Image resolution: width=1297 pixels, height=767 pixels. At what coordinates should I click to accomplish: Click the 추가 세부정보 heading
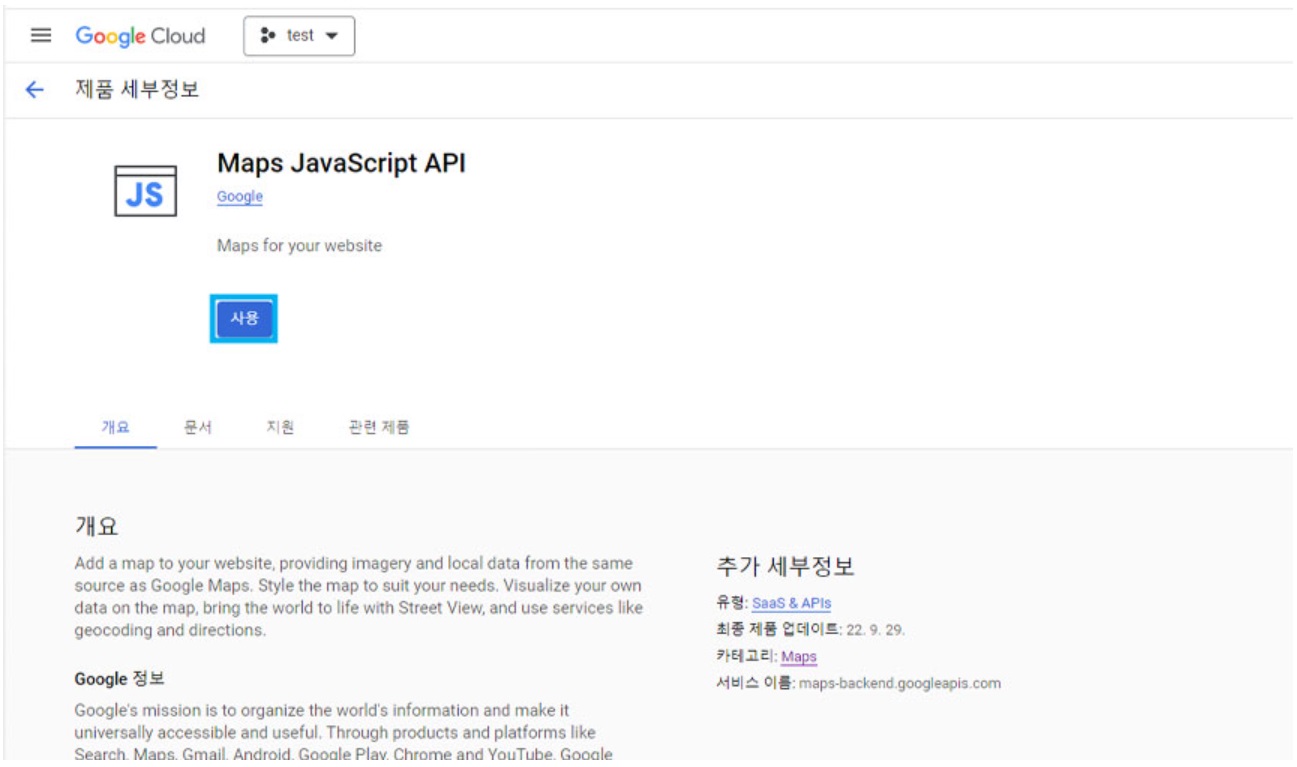785,567
